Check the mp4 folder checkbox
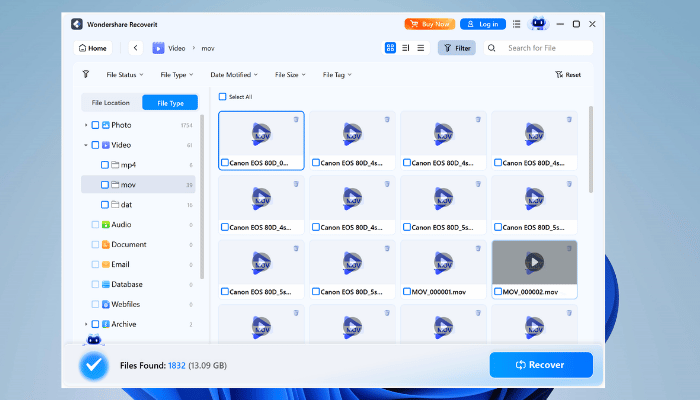This screenshot has height=400, width=700. point(105,165)
